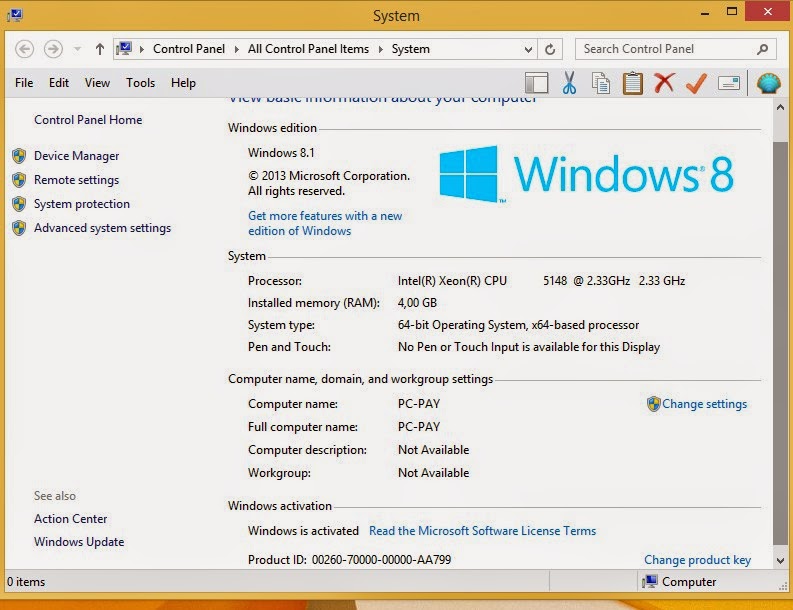This screenshot has width=793, height=610.
Task: Click the shield icon beside Remote settings
Action: coord(19,180)
